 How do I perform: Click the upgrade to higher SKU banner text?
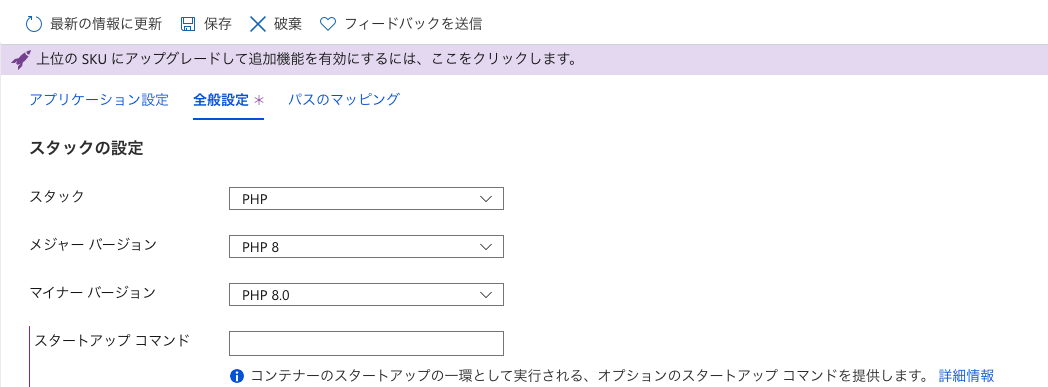(306, 60)
